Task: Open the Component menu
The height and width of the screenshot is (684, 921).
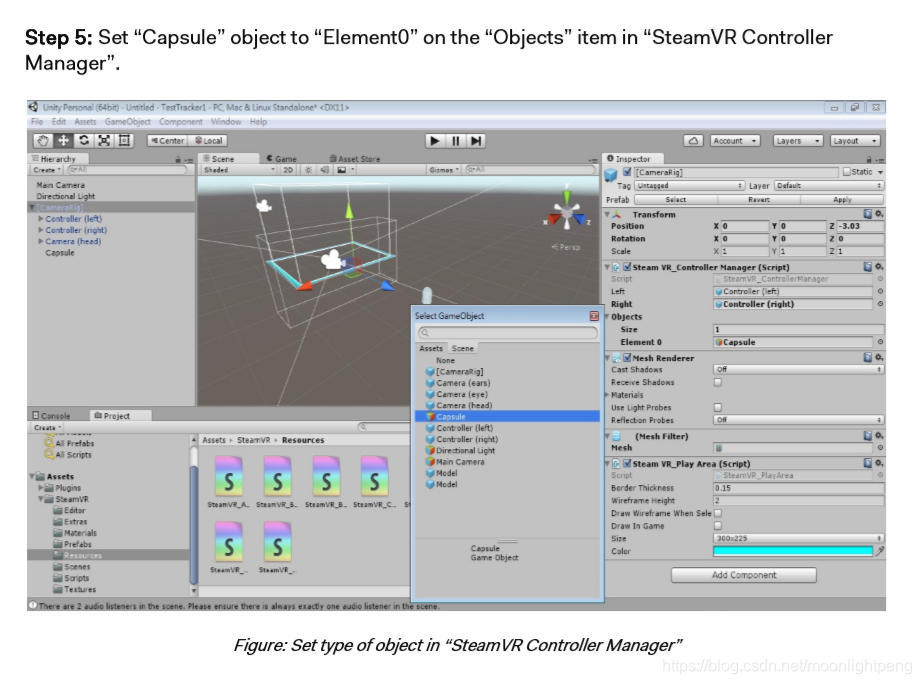Action: (180, 122)
